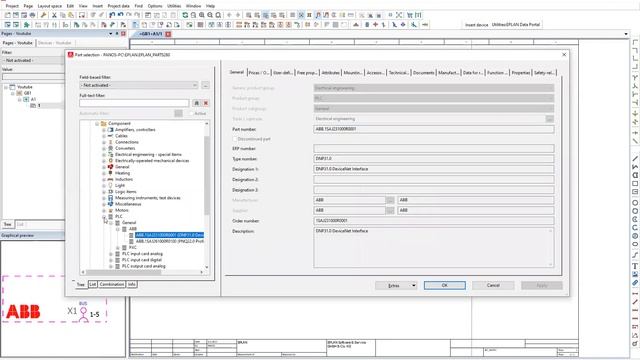The image size is (640, 360).
Task: Collapse the PLC tree node
Action: tap(104, 216)
